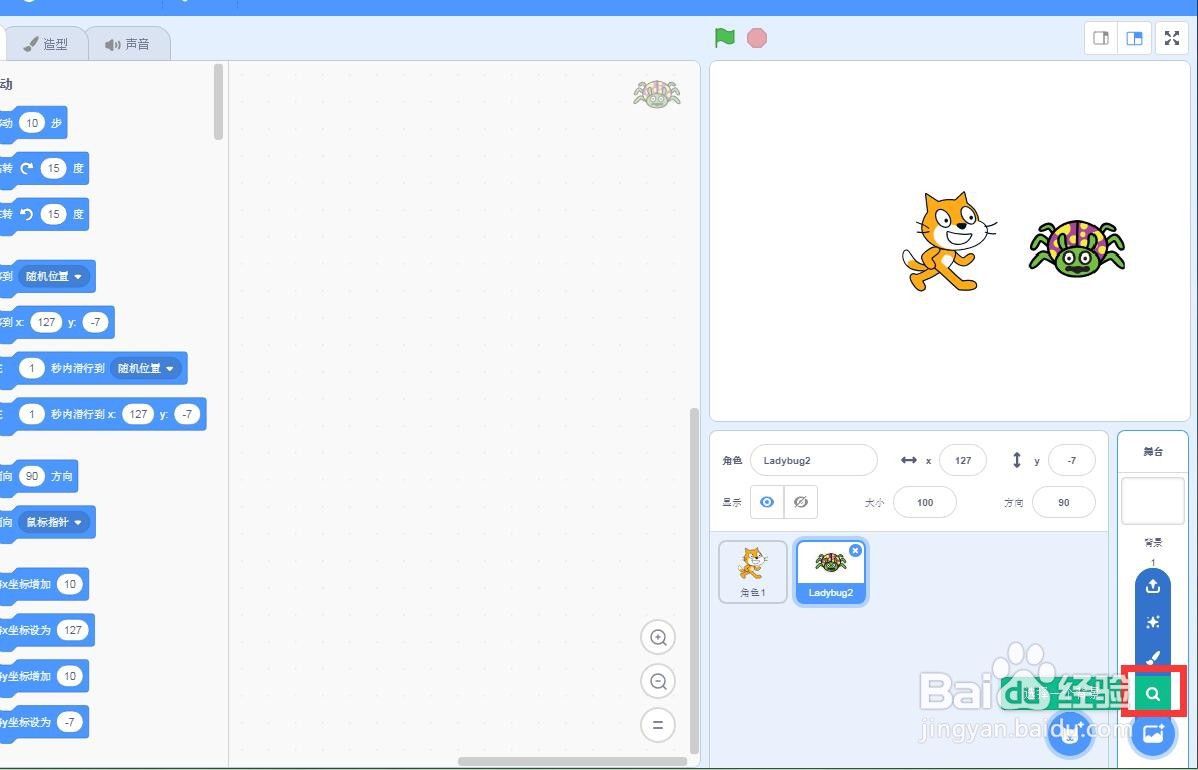The height and width of the screenshot is (770, 1198).
Task: Zoom out the script workspace
Action: [x=658, y=681]
